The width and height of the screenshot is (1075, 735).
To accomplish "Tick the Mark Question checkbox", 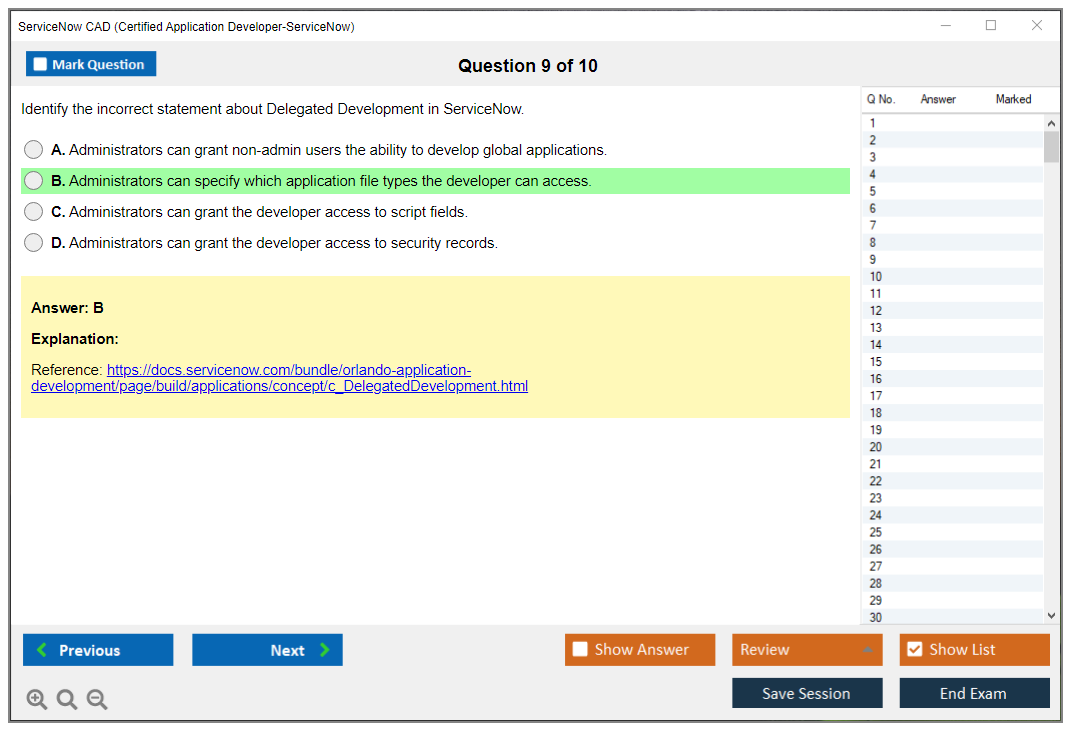I will pos(41,65).
